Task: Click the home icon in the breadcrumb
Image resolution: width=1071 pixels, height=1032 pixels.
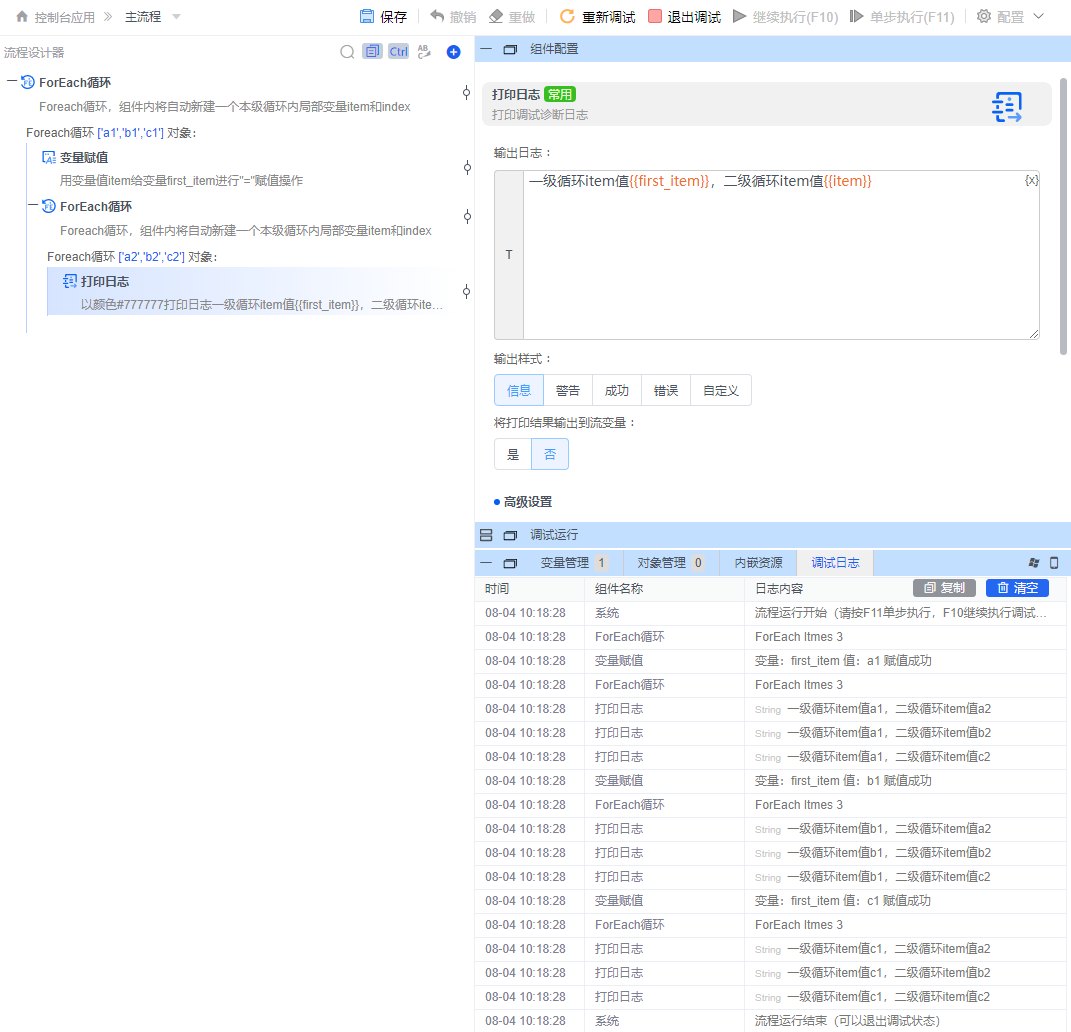Action: click(x=22, y=16)
